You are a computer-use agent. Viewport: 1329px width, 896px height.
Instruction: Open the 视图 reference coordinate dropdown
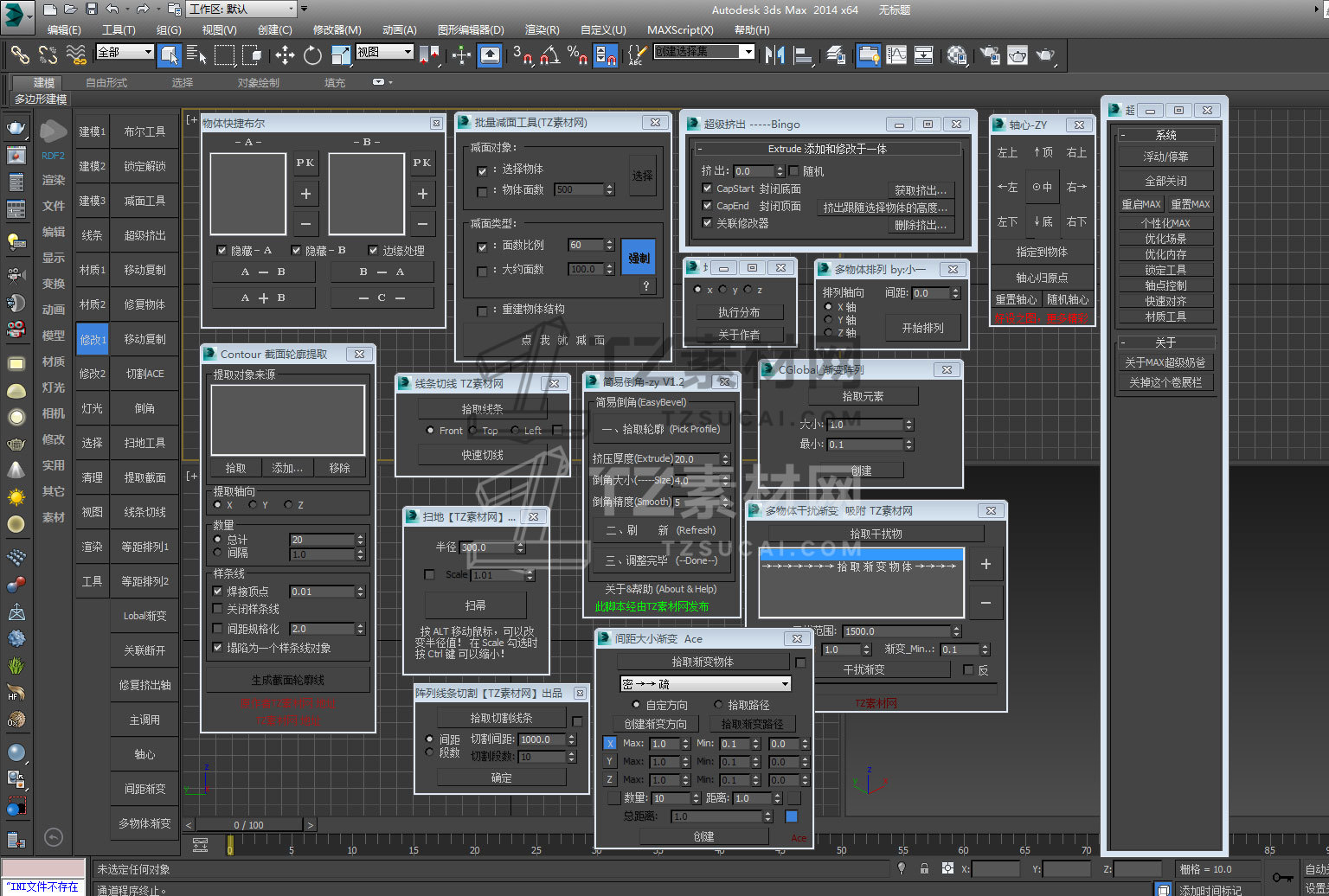point(384,52)
